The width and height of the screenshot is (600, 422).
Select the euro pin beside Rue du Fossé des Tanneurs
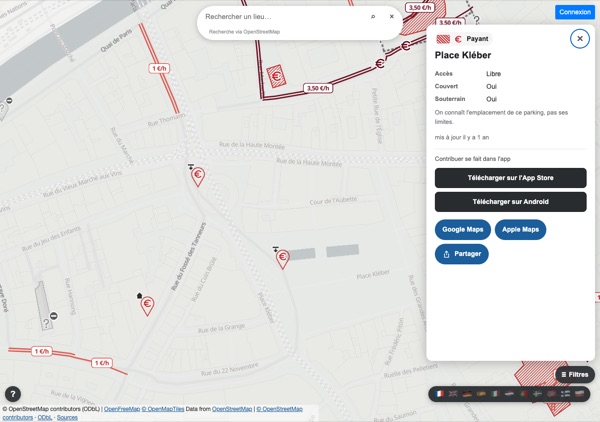click(147, 306)
